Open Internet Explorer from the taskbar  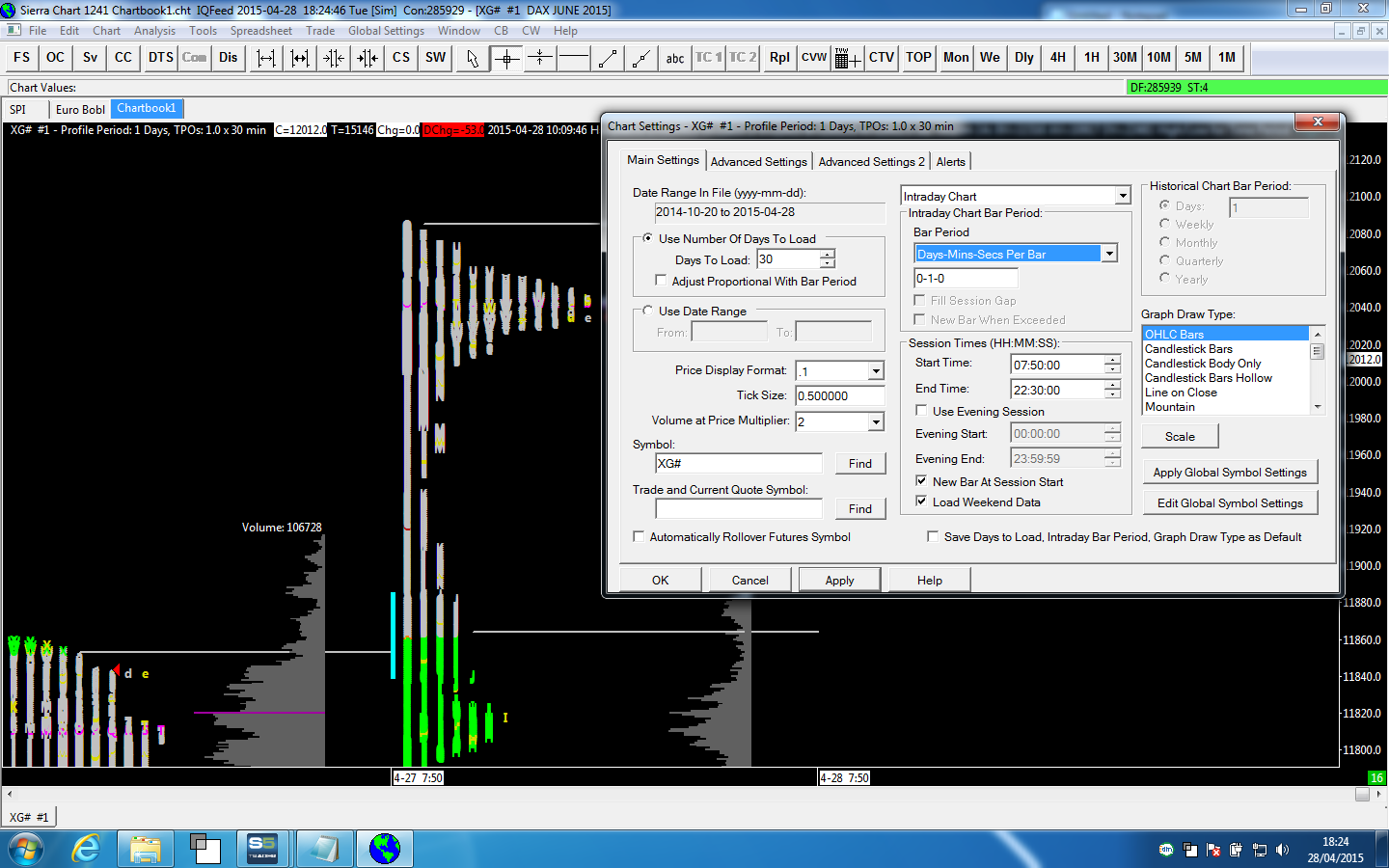tap(86, 849)
